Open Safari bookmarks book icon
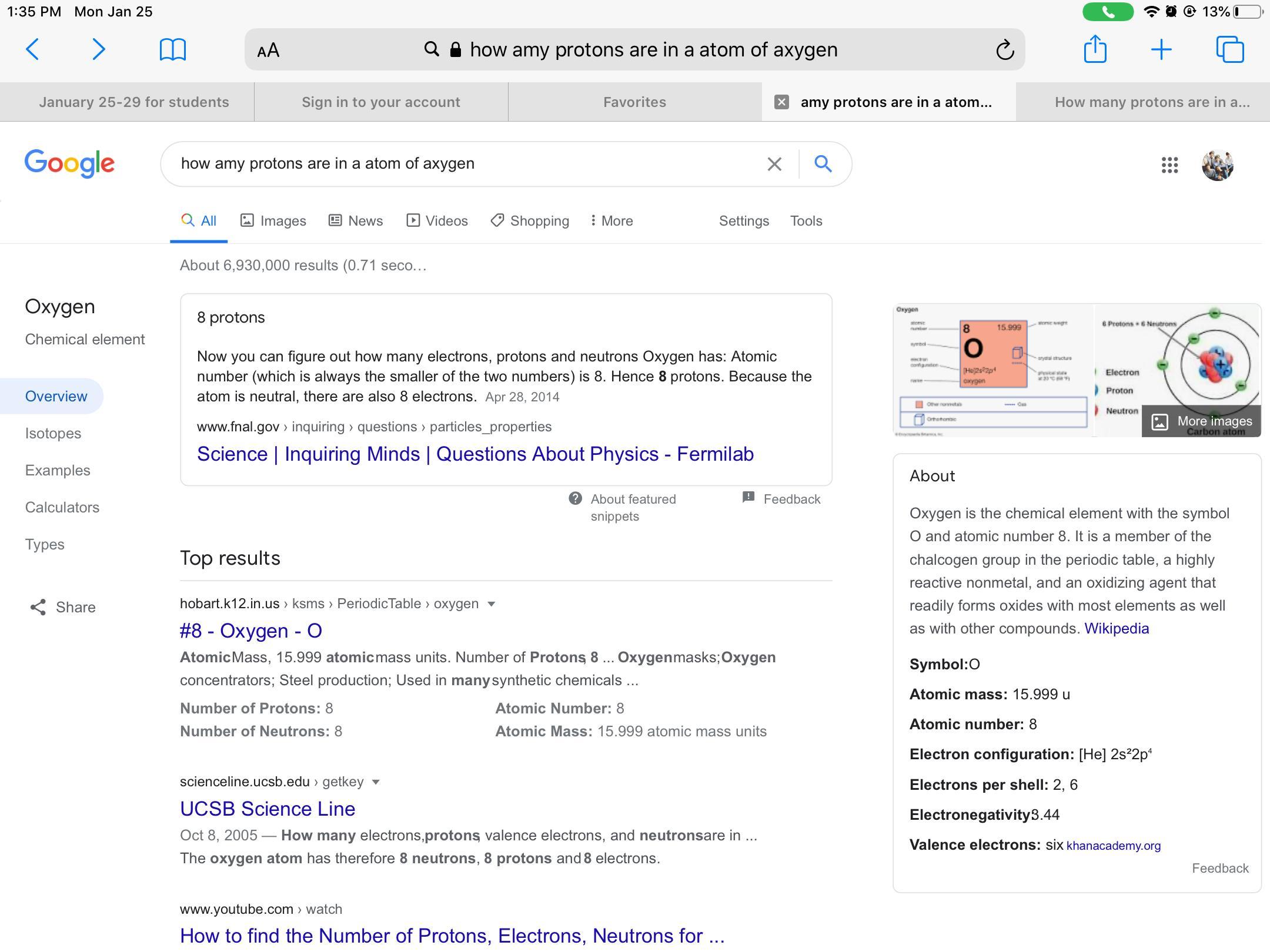1270x952 pixels. click(x=172, y=49)
